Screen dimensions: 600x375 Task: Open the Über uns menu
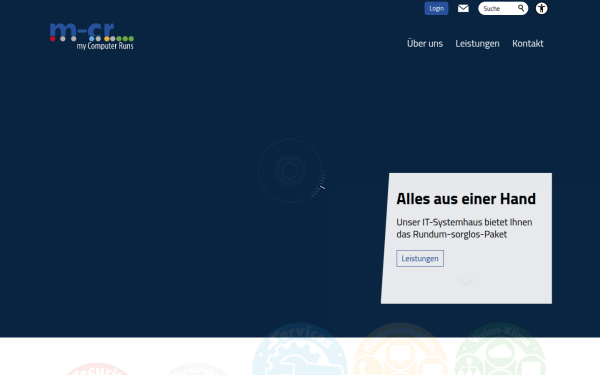pyautogui.click(x=425, y=44)
